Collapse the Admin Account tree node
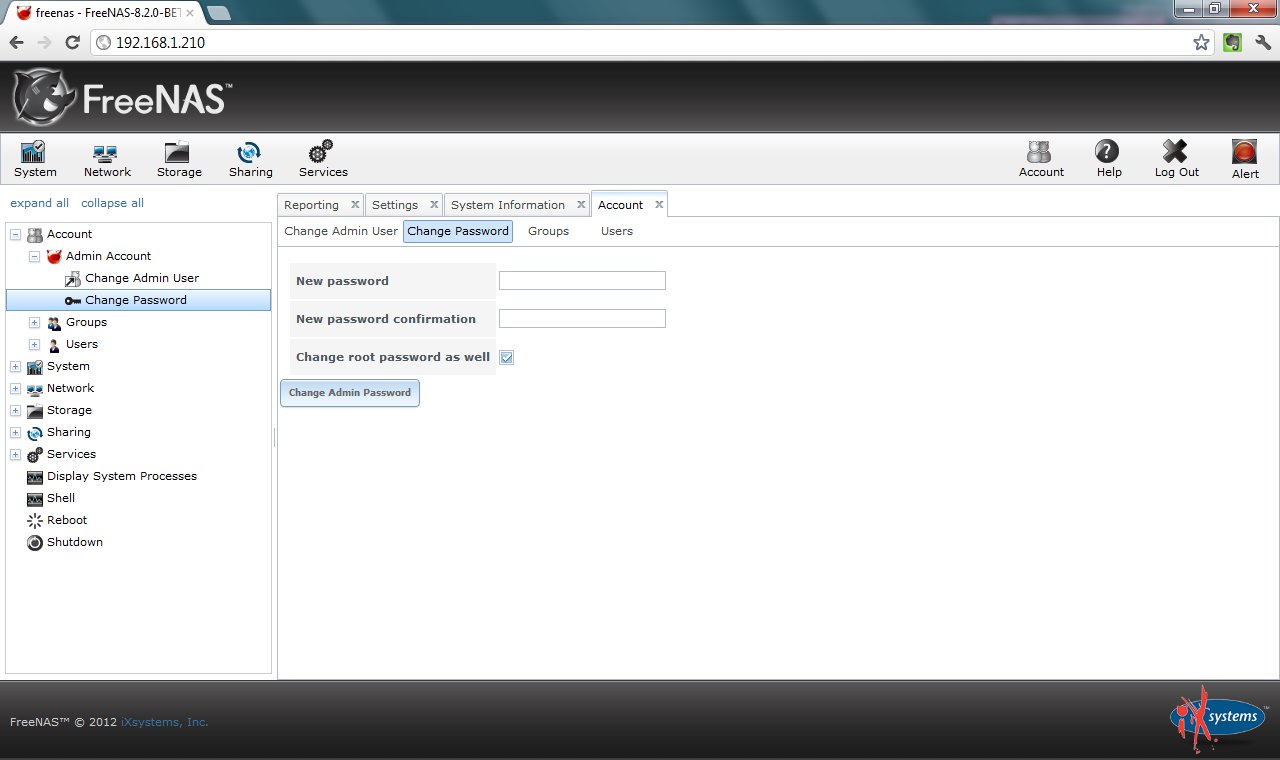 click(x=34, y=256)
